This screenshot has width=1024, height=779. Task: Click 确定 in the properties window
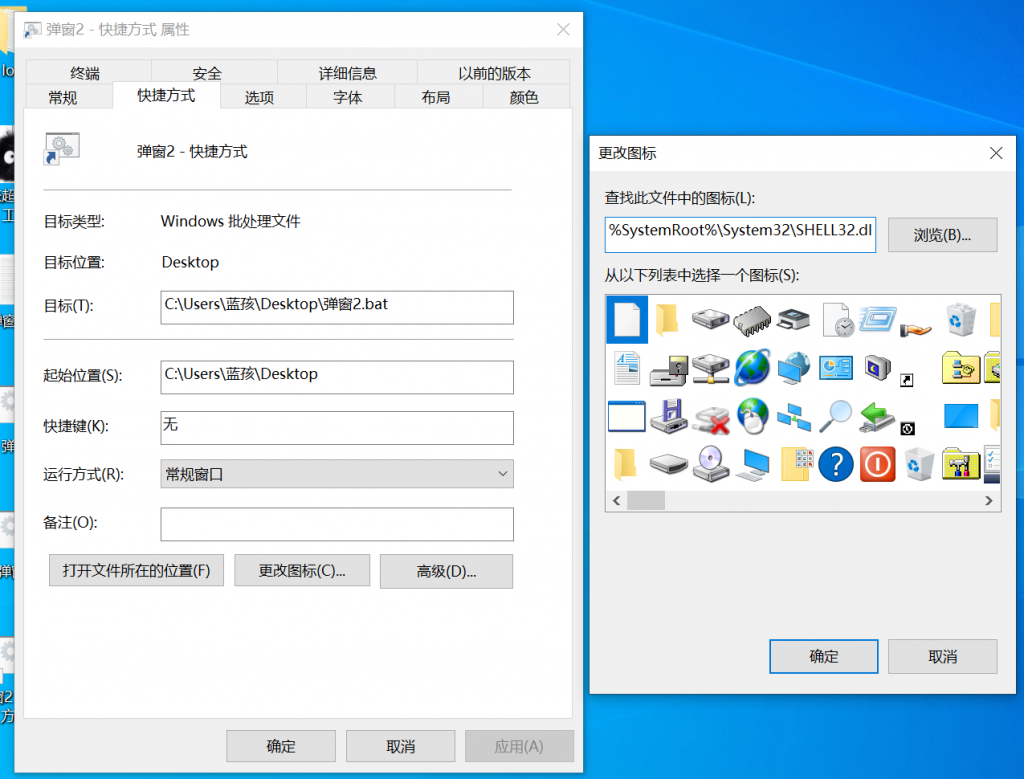281,746
